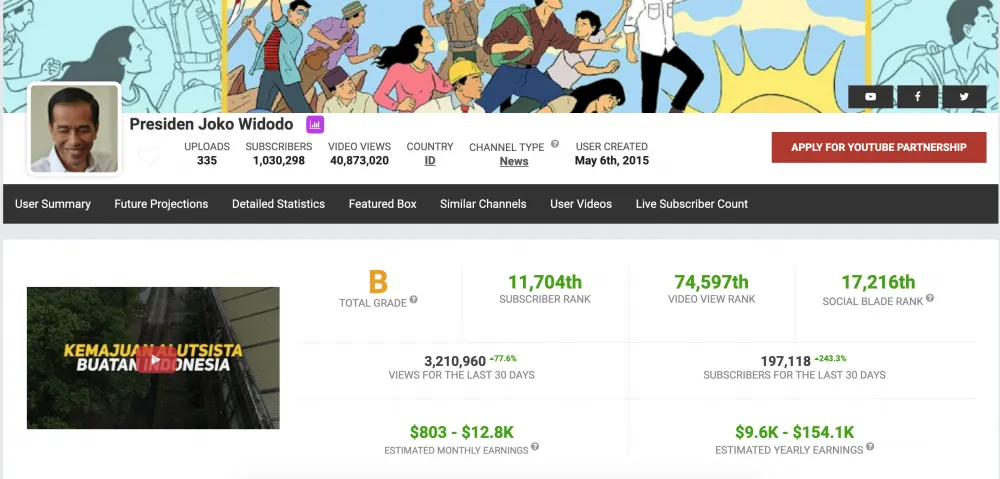This screenshot has height=479, width=1000.
Task: Open the YouTube channel icon button
Action: (x=870, y=96)
